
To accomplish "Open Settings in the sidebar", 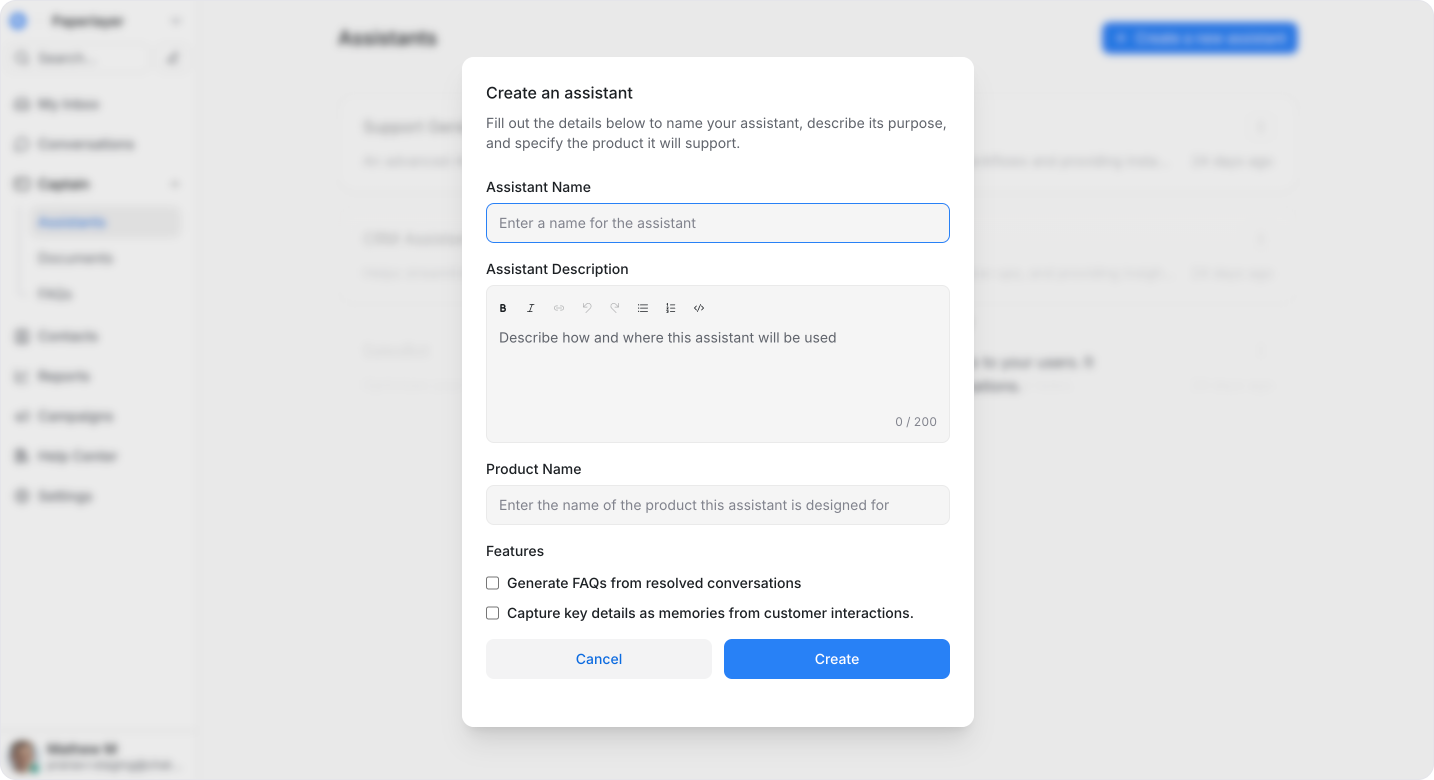I will point(65,496).
